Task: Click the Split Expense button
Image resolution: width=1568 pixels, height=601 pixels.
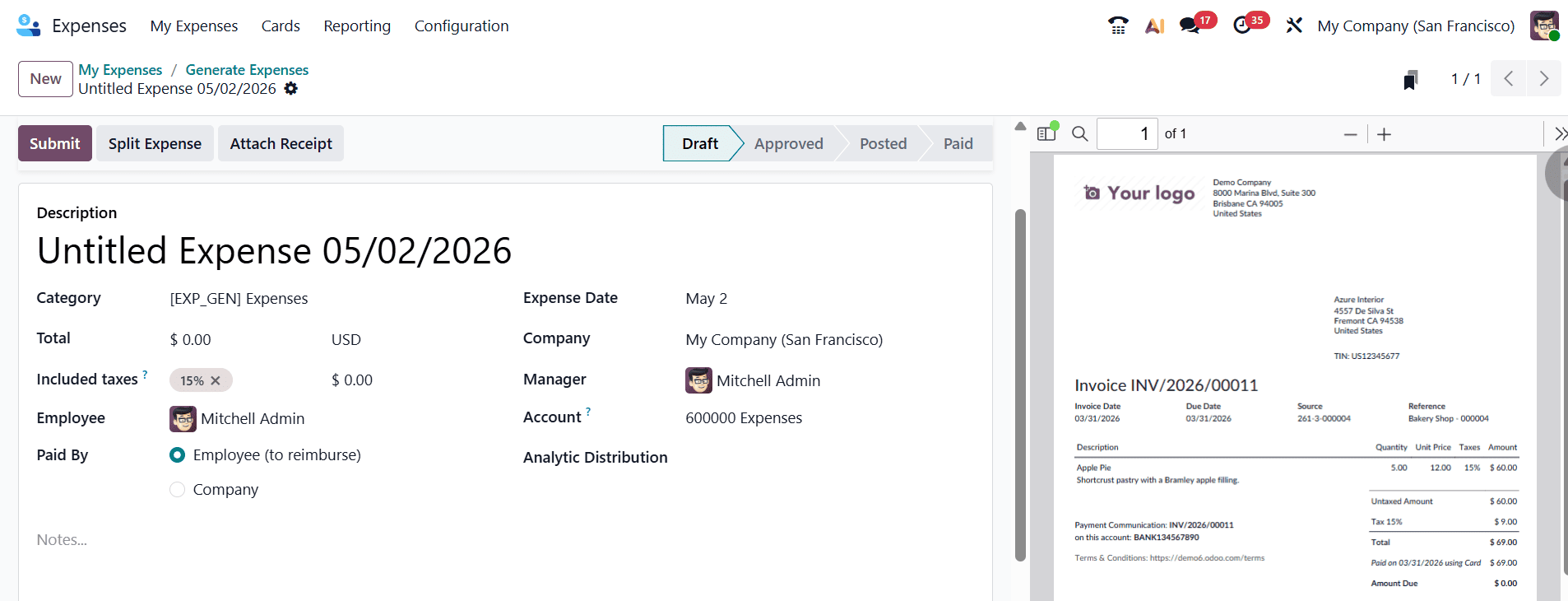Action: click(x=155, y=143)
